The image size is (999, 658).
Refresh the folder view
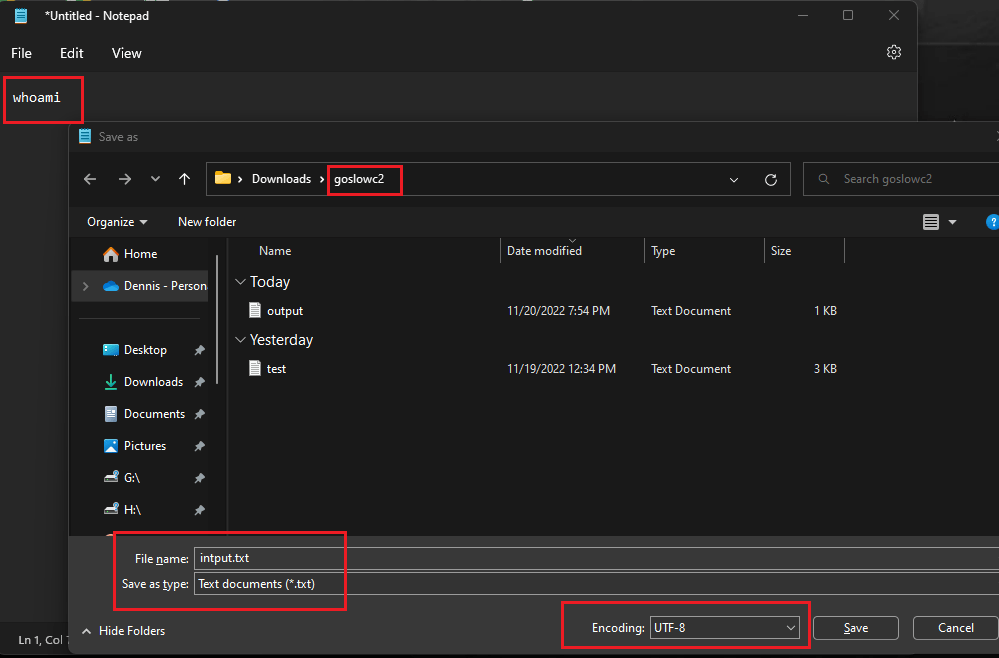point(770,179)
